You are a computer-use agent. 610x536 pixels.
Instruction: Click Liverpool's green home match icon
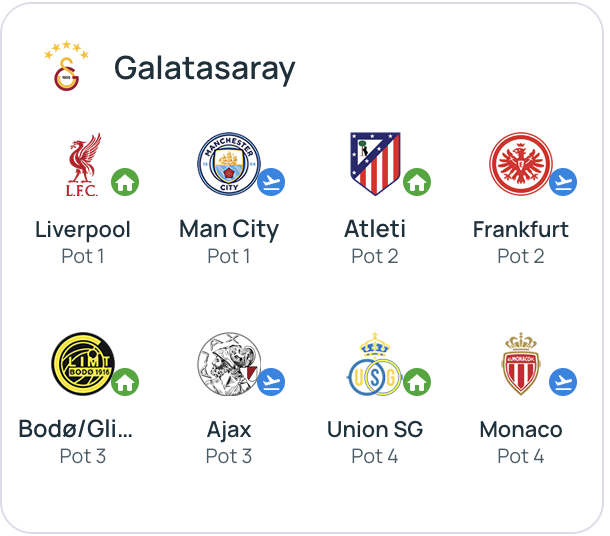coord(125,182)
